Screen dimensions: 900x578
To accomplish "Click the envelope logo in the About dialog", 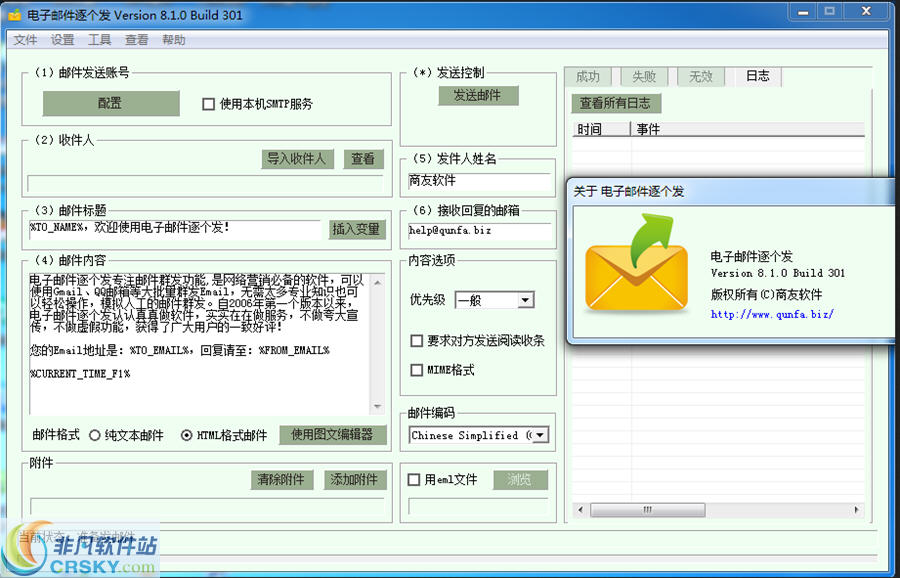I will 637,263.
